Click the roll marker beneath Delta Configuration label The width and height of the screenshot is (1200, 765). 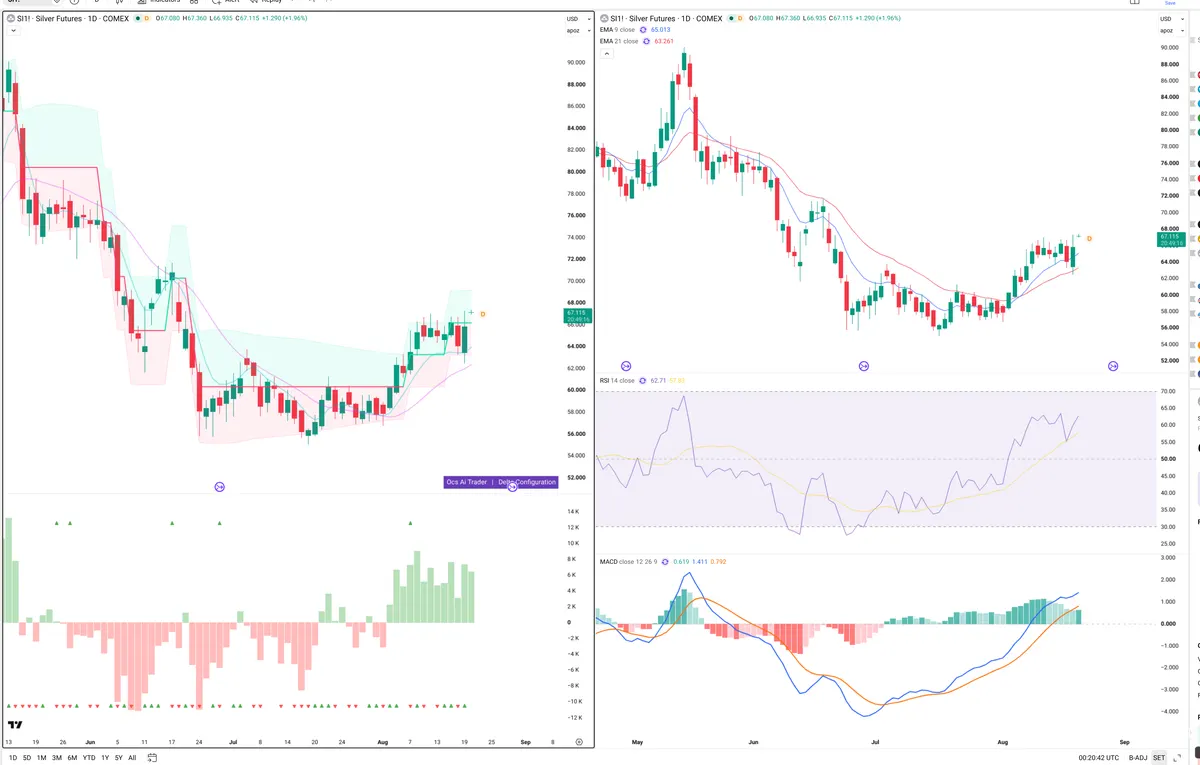coord(512,487)
